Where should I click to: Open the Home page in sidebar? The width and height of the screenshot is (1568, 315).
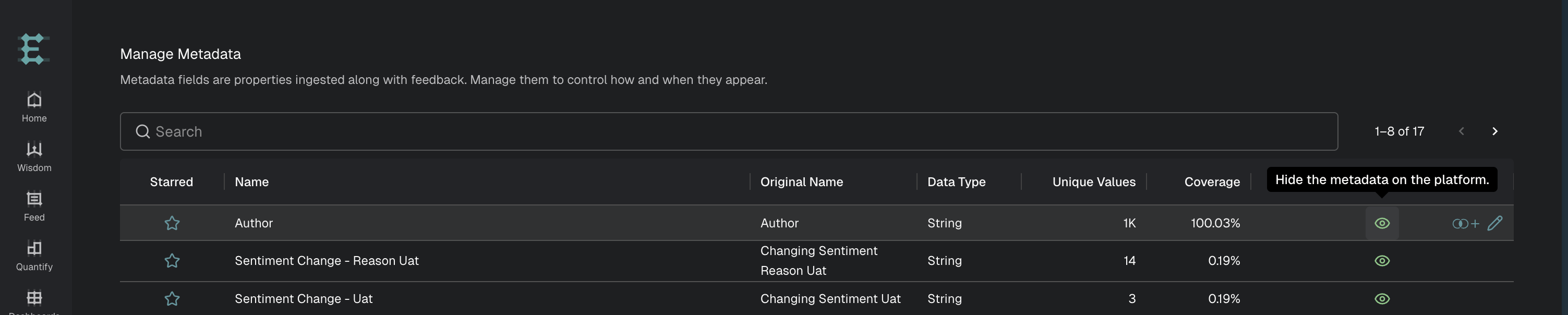(34, 106)
